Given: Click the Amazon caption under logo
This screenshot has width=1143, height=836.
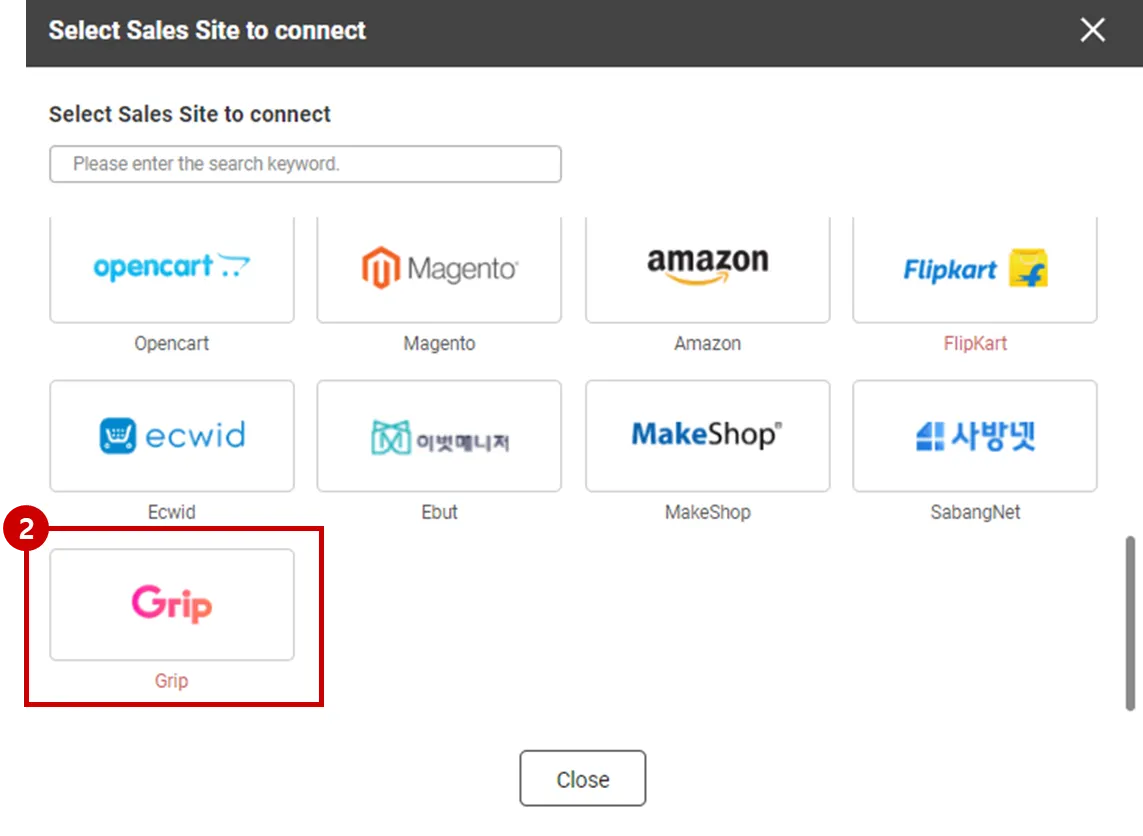Looking at the screenshot, I should click(707, 343).
